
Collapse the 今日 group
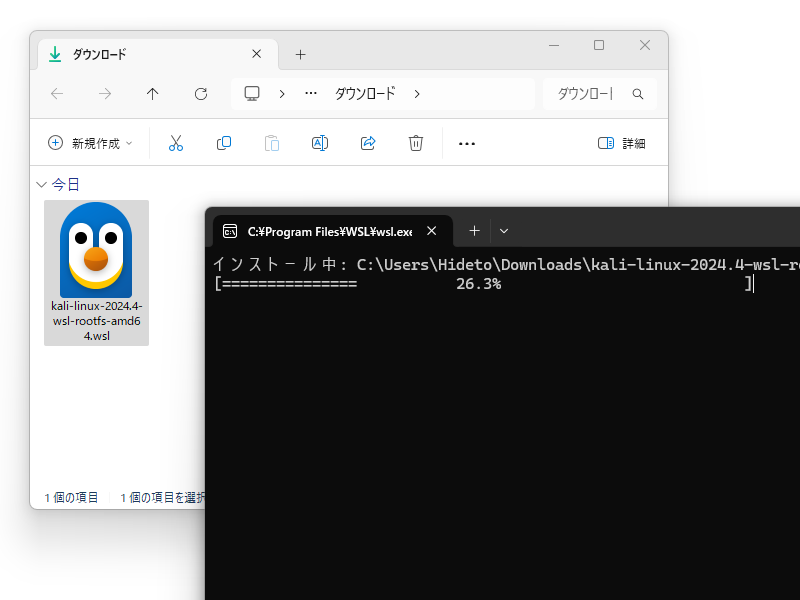point(41,184)
